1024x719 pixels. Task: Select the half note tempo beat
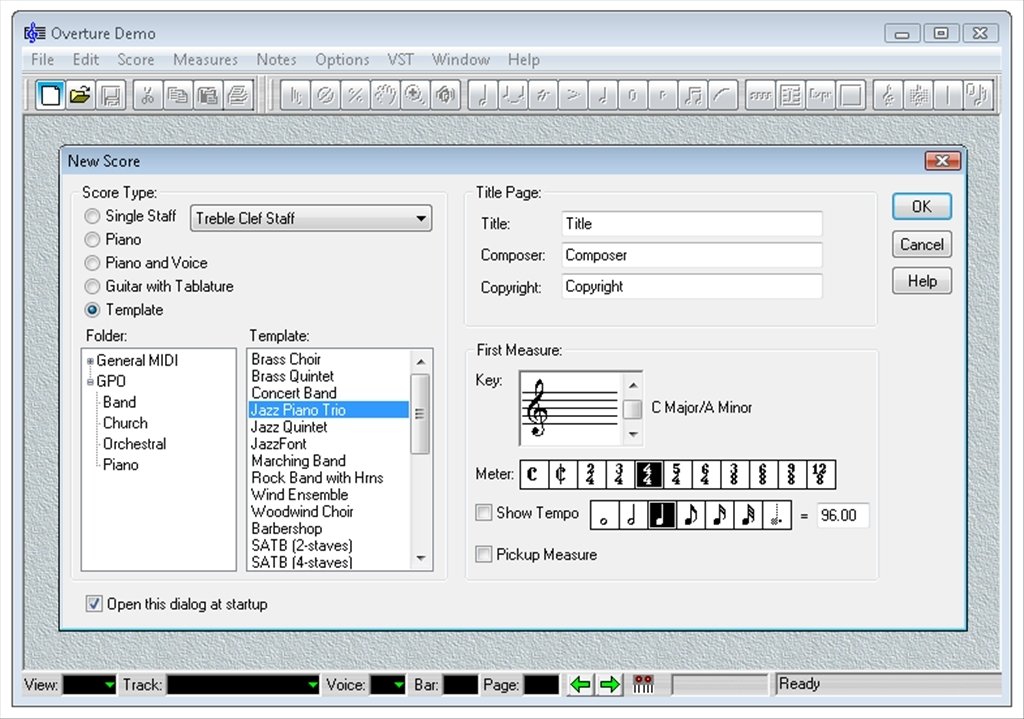(632, 515)
